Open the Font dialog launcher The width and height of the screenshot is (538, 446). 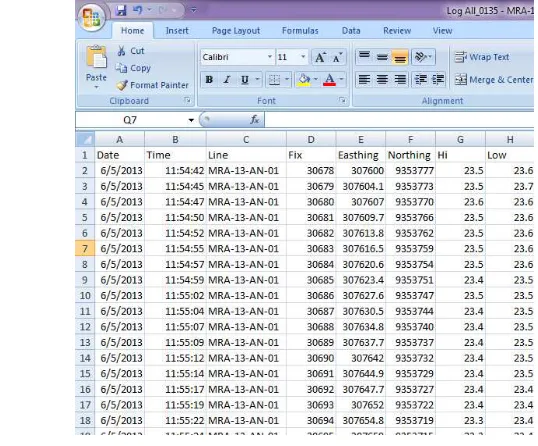pos(342,100)
